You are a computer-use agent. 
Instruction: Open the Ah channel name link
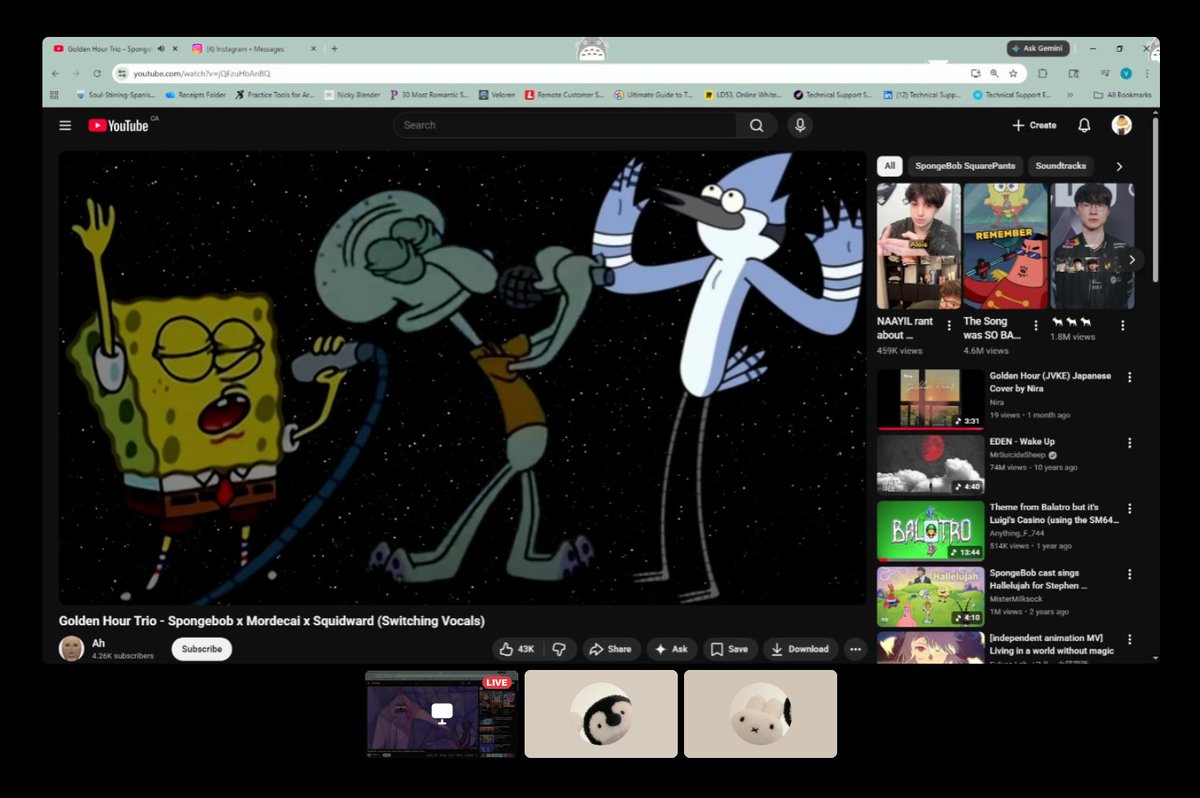(x=98, y=643)
